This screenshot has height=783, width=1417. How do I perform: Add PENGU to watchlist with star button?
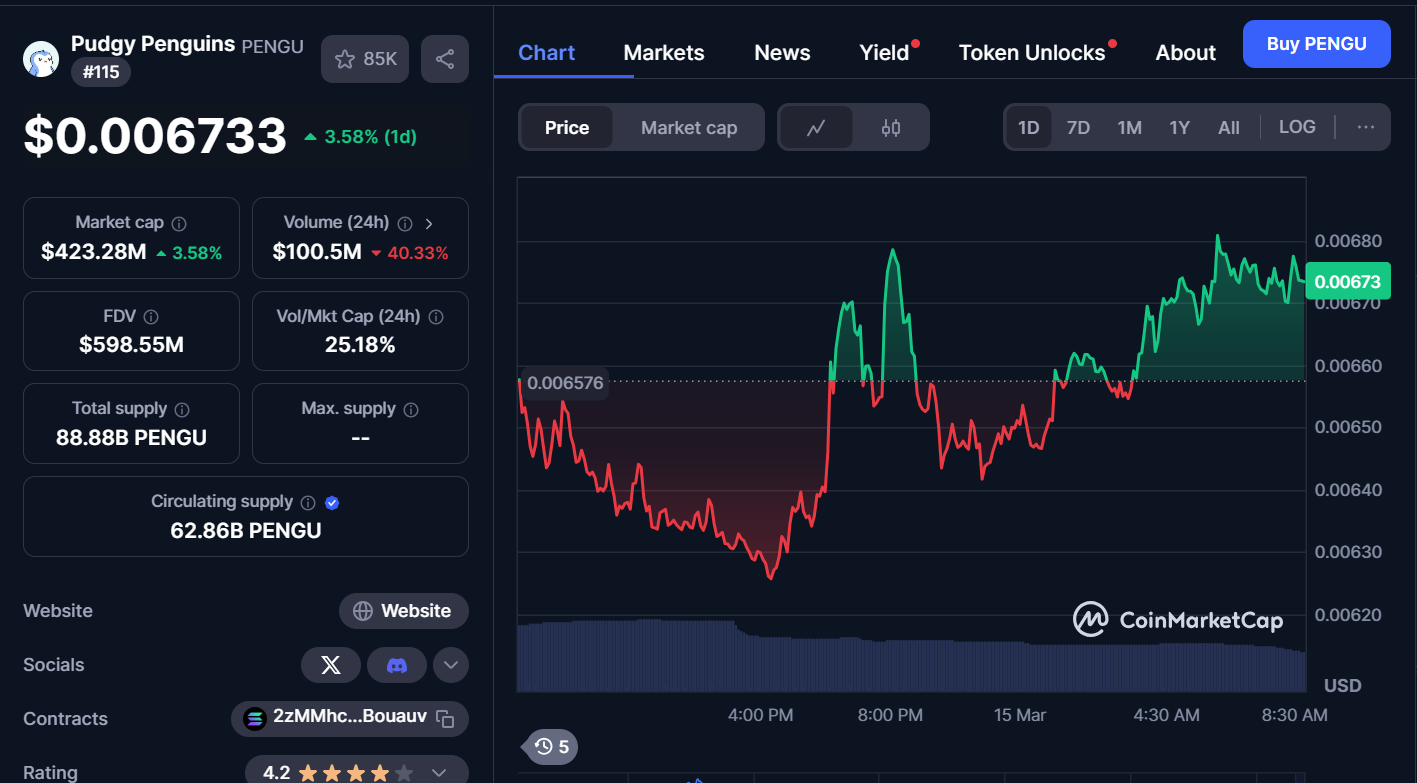(x=365, y=59)
